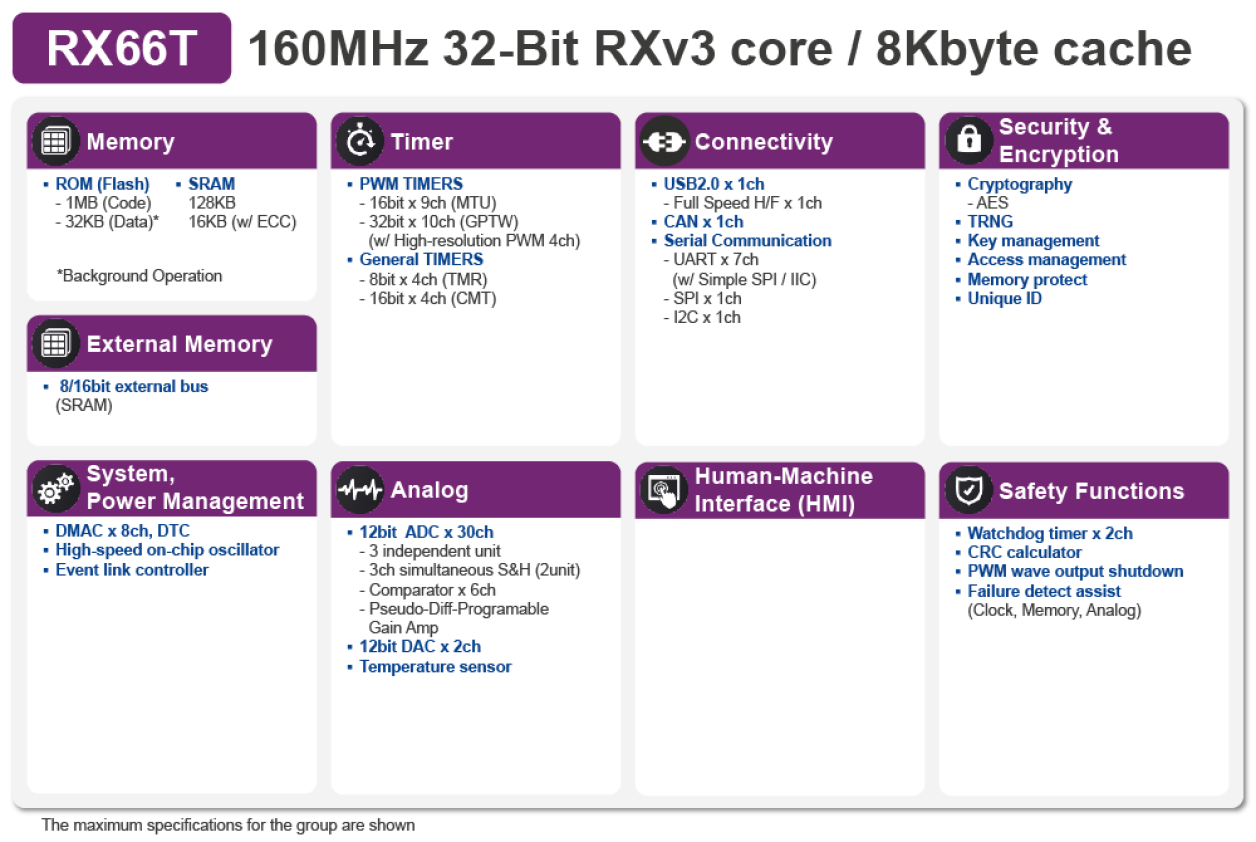
Task: Select the Analog waveform icon
Action: (360, 489)
